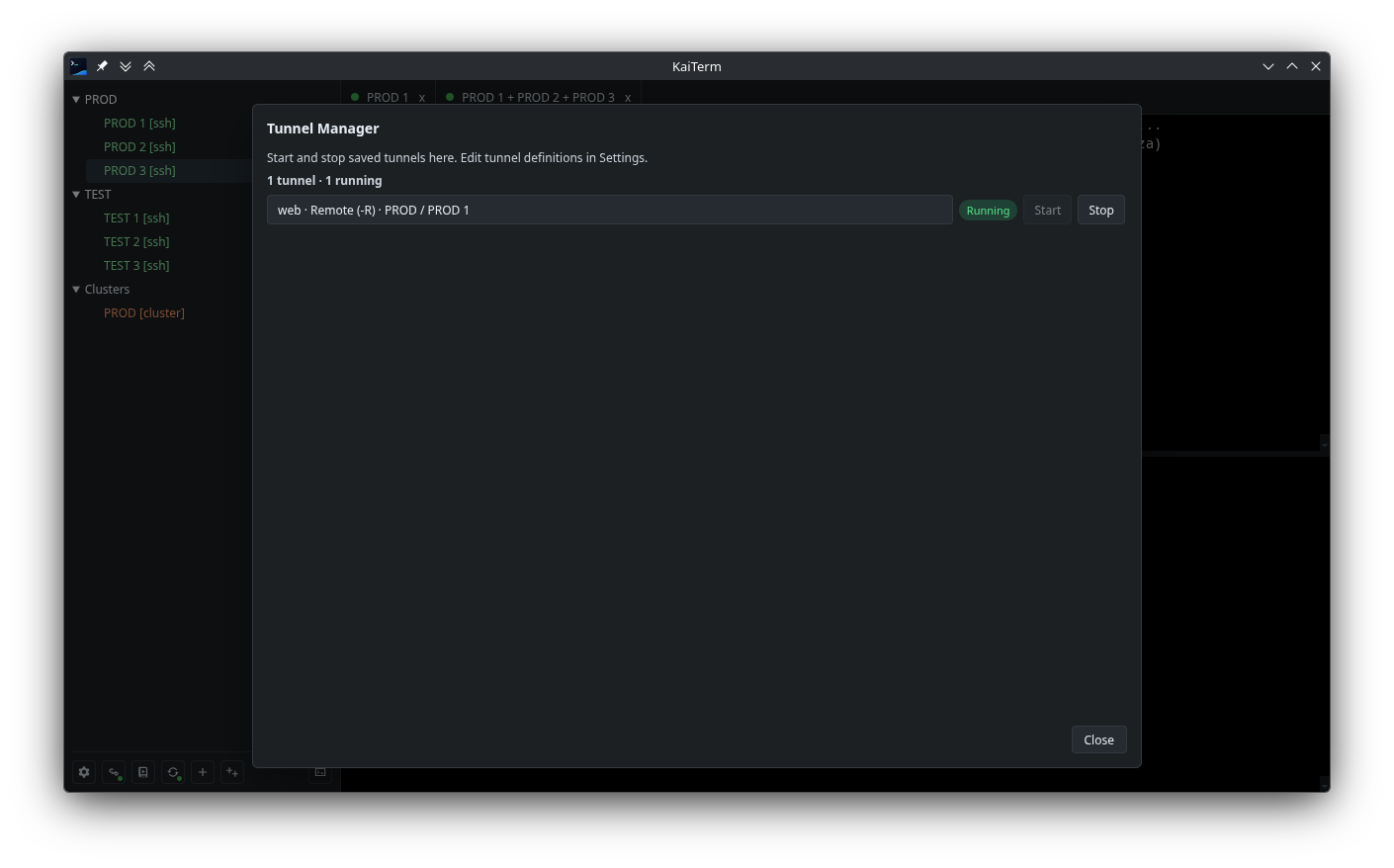
Task: Toggle the pin window icon
Action: coord(102,66)
